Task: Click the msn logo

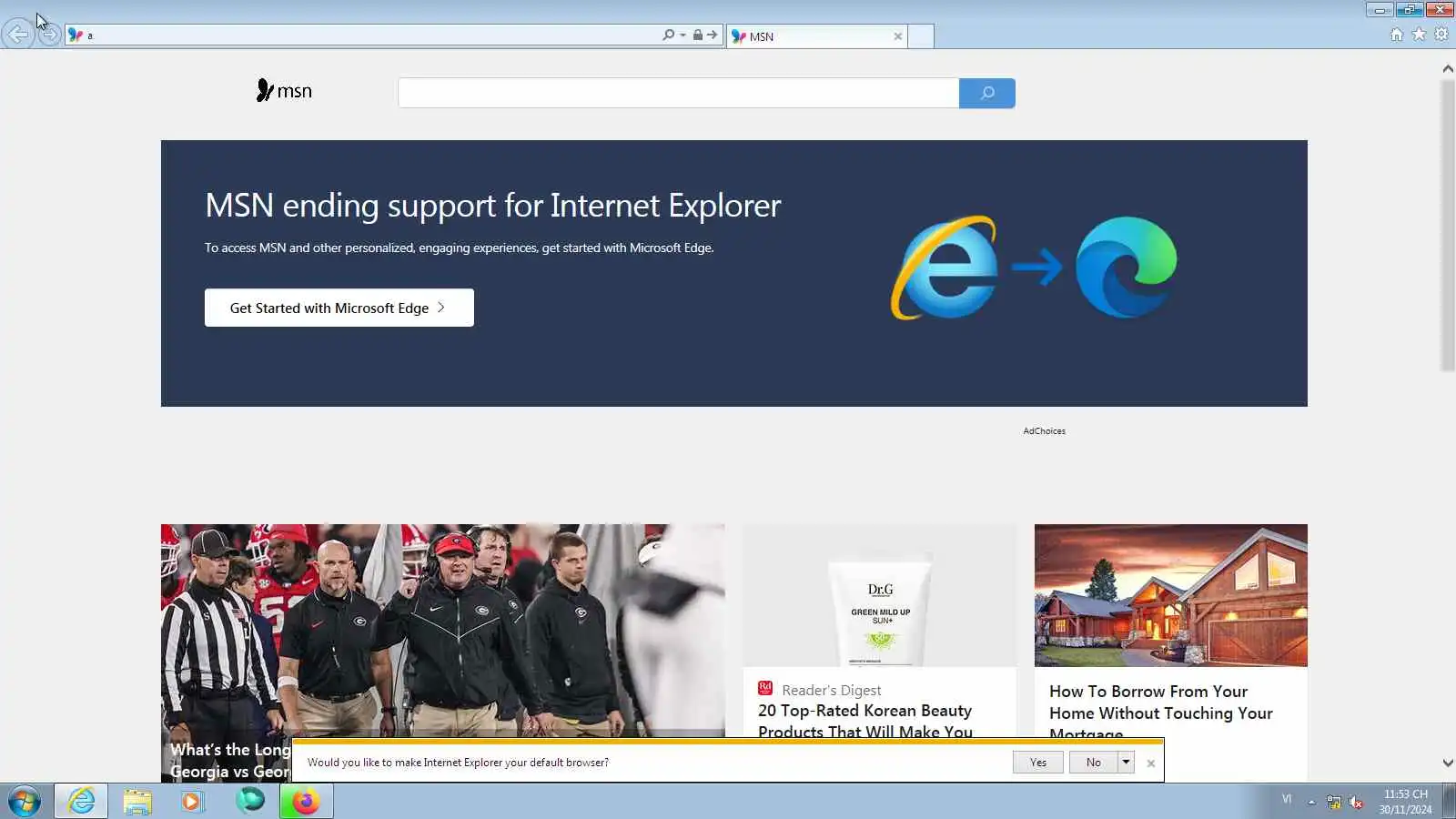Action: 284,90
